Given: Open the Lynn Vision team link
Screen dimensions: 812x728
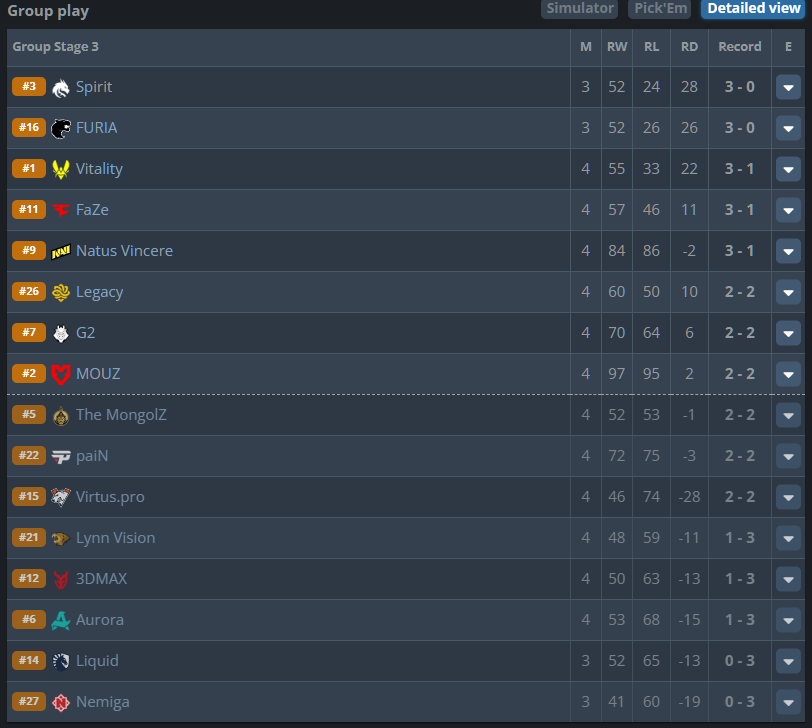Looking at the screenshot, I should point(115,538).
